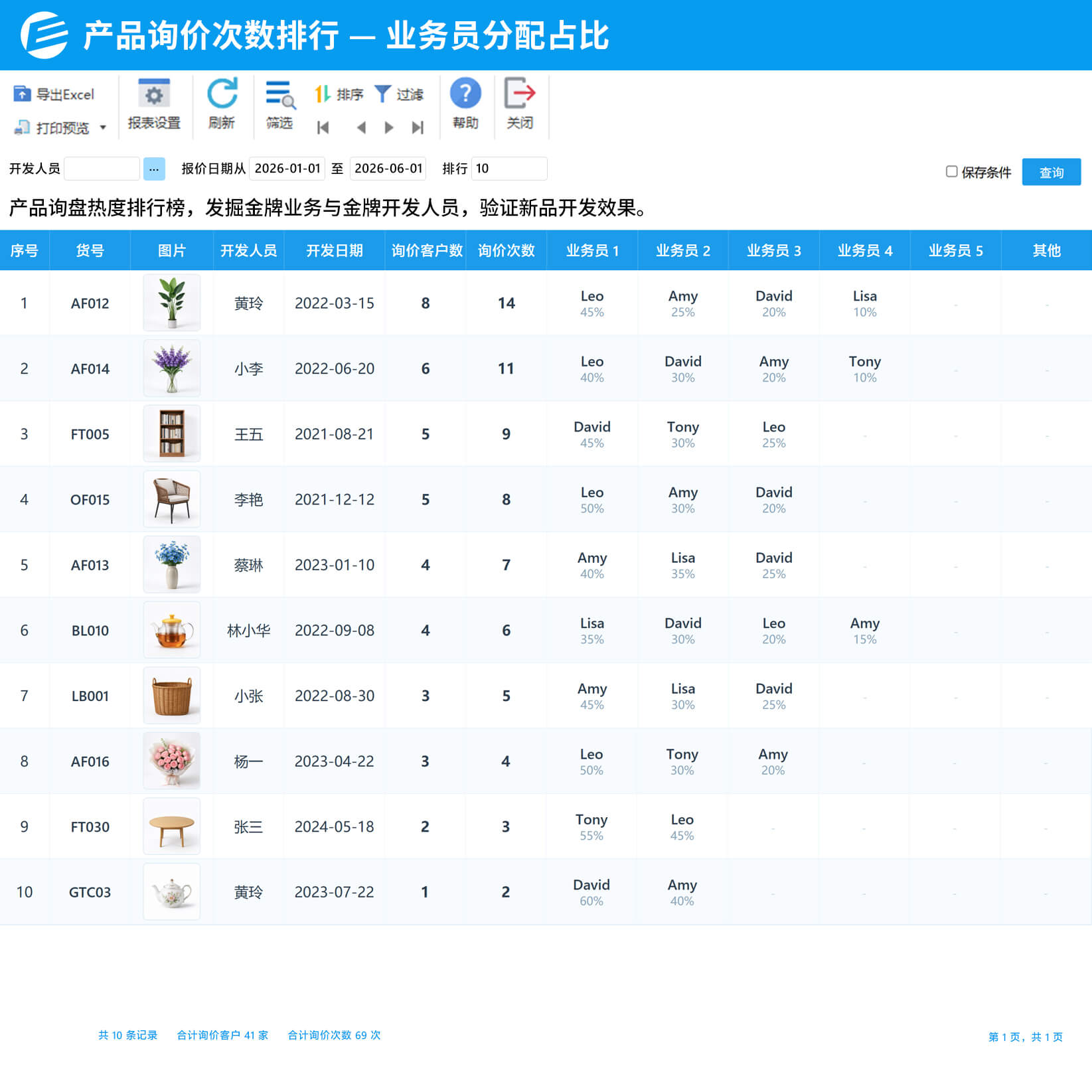Open the AF014 lavender vase thumbnail
Viewport: 1092px width, 1092px height.
point(172,368)
